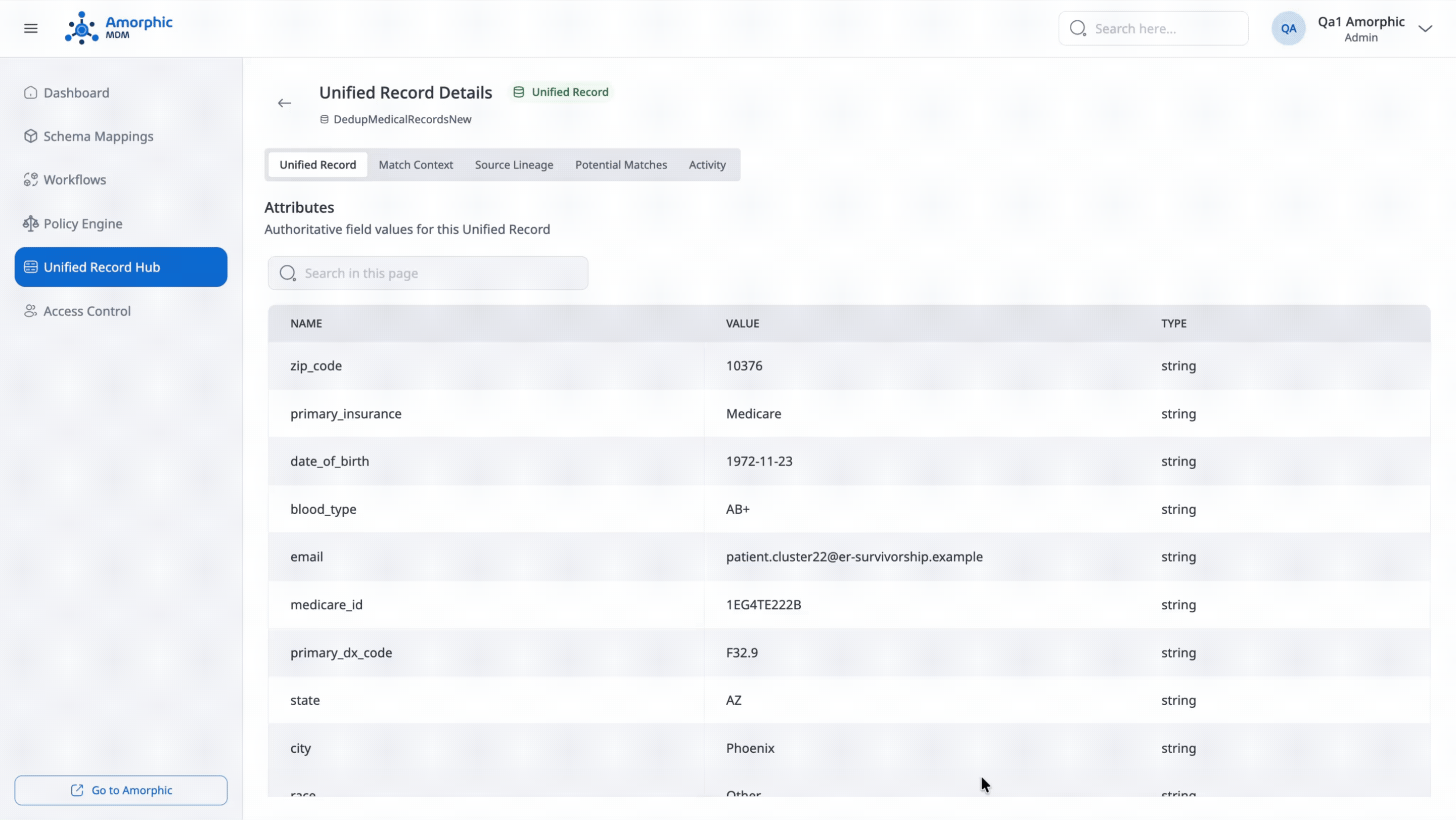Click the Attributes section heading

pos(299,207)
